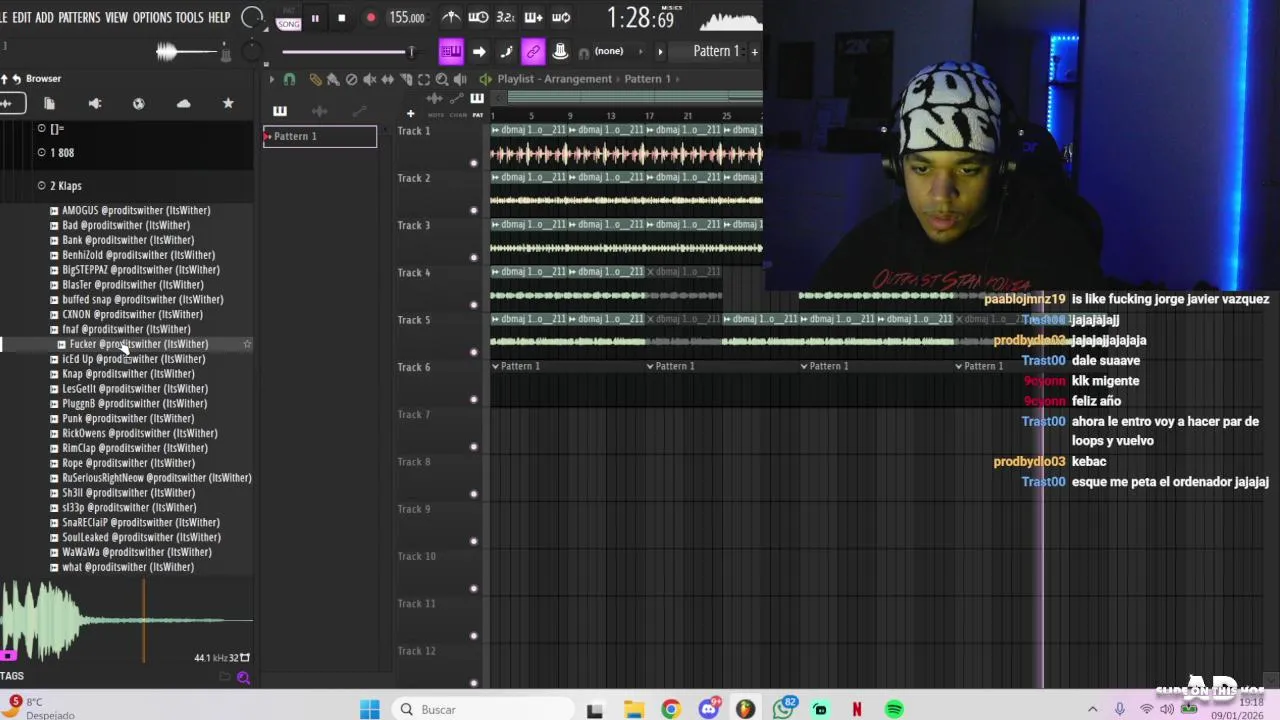Select the playlist playback speaker tool
The width and height of the screenshot is (1280, 720).
click(x=460, y=79)
